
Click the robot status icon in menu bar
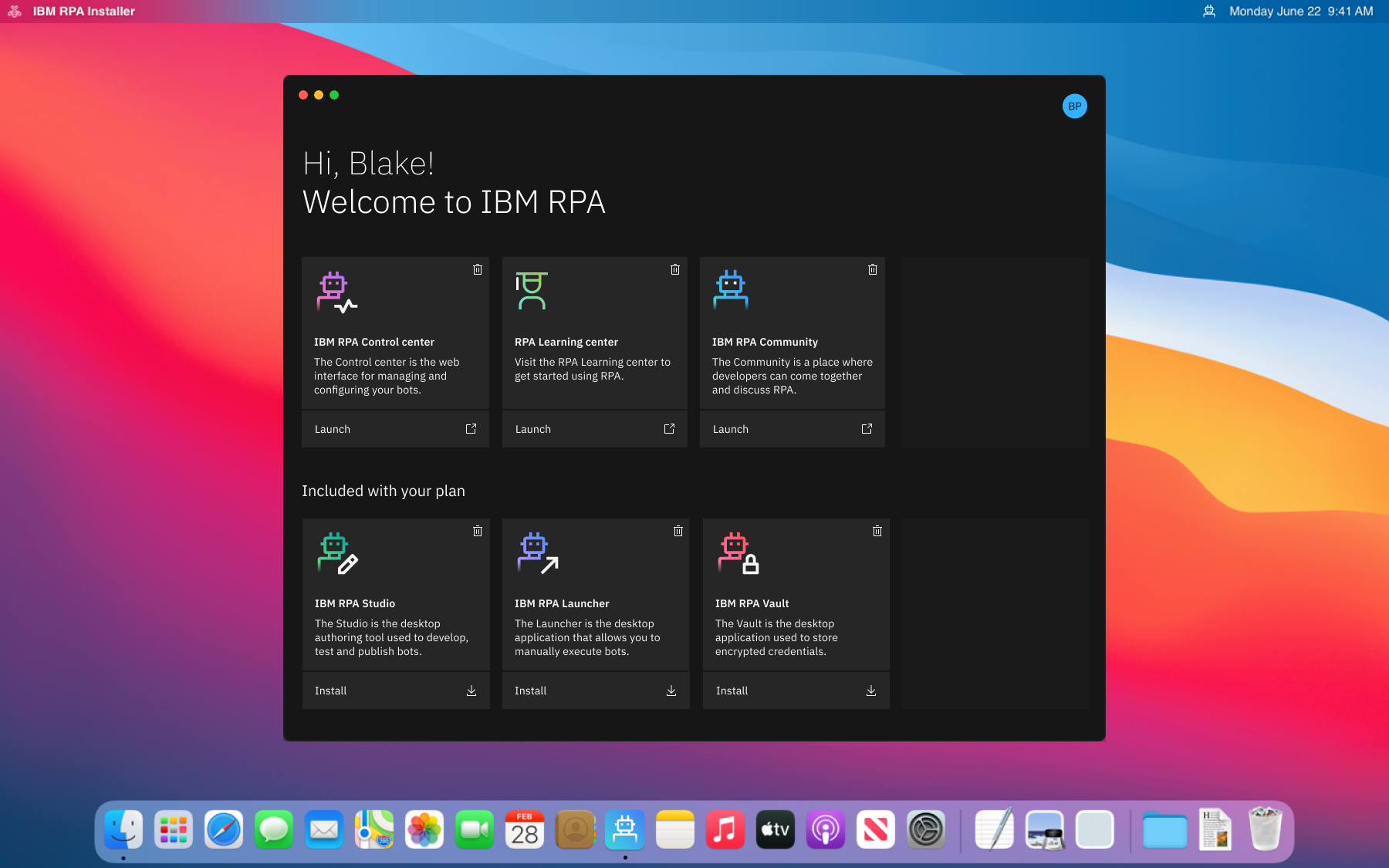(x=1209, y=11)
